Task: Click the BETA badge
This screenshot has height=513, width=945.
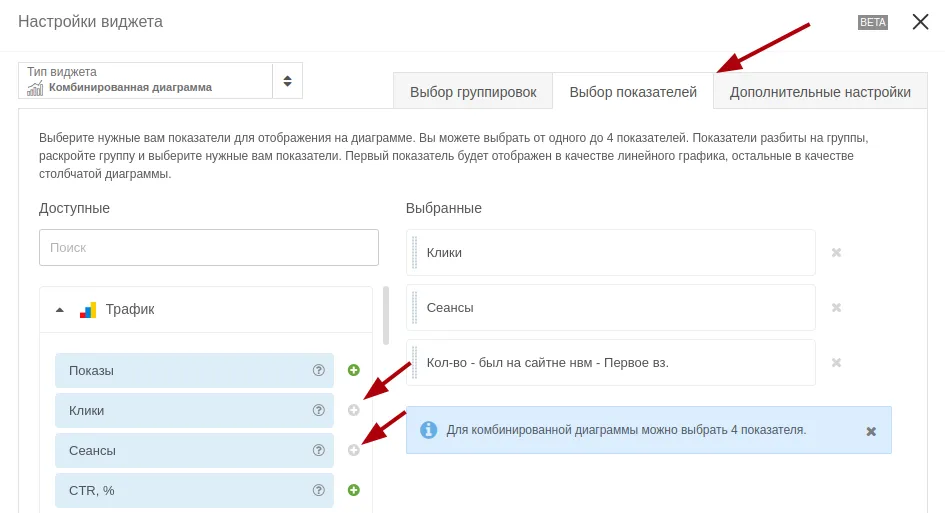Action: coord(873,22)
